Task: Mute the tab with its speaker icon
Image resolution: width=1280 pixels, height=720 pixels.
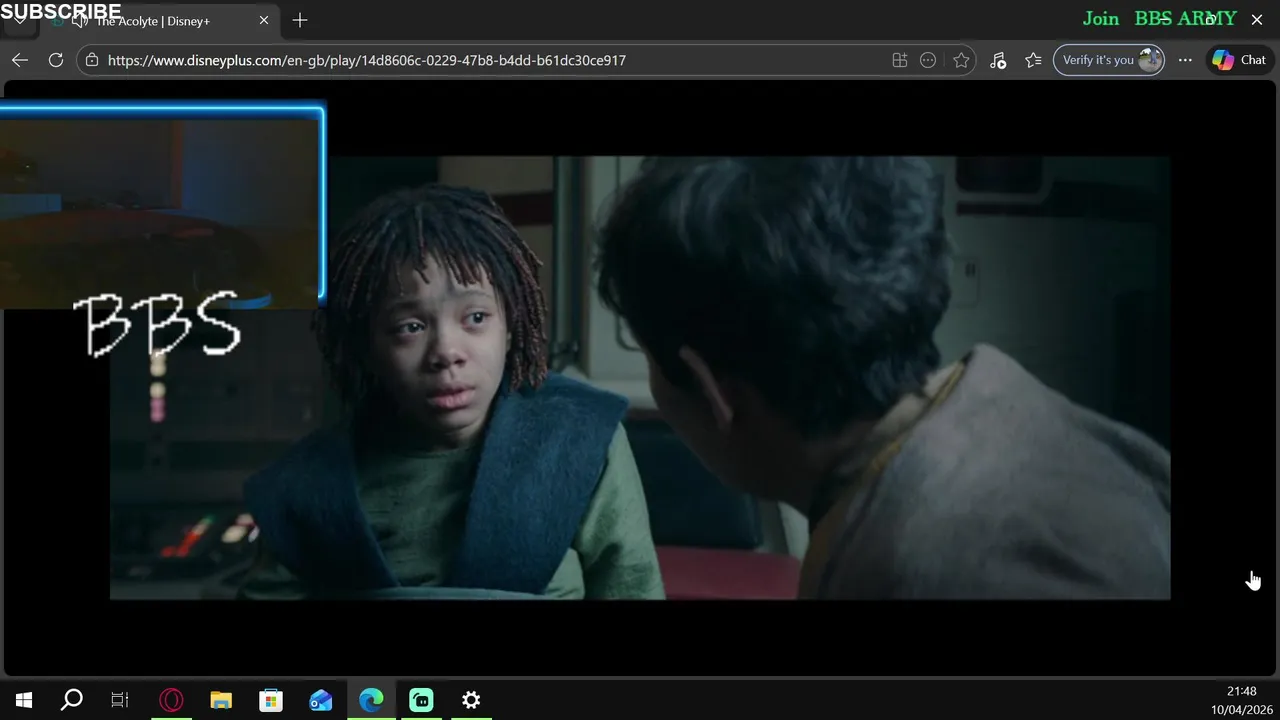Action: coord(80,21)
